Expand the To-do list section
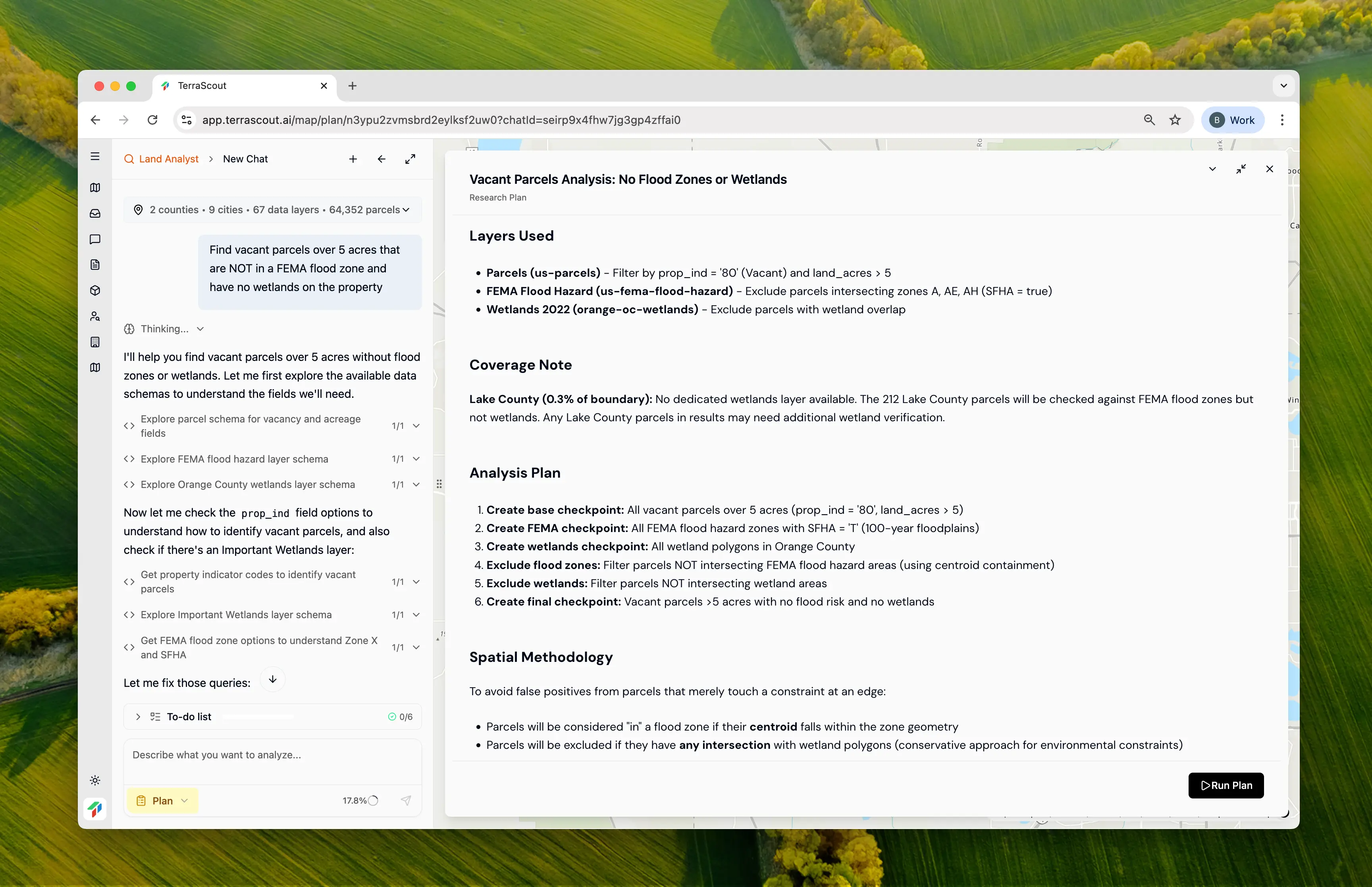1372x887 pixels. click(x=138, y=717)
